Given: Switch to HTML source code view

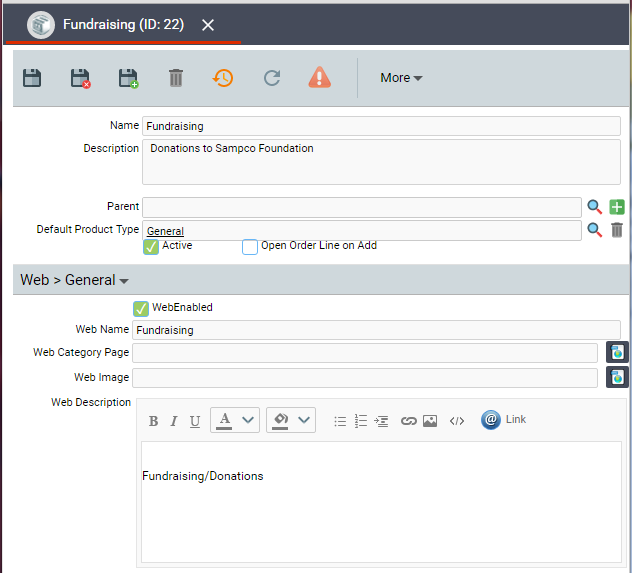Looking at the screenshot, I should click(x=457, y=421).
